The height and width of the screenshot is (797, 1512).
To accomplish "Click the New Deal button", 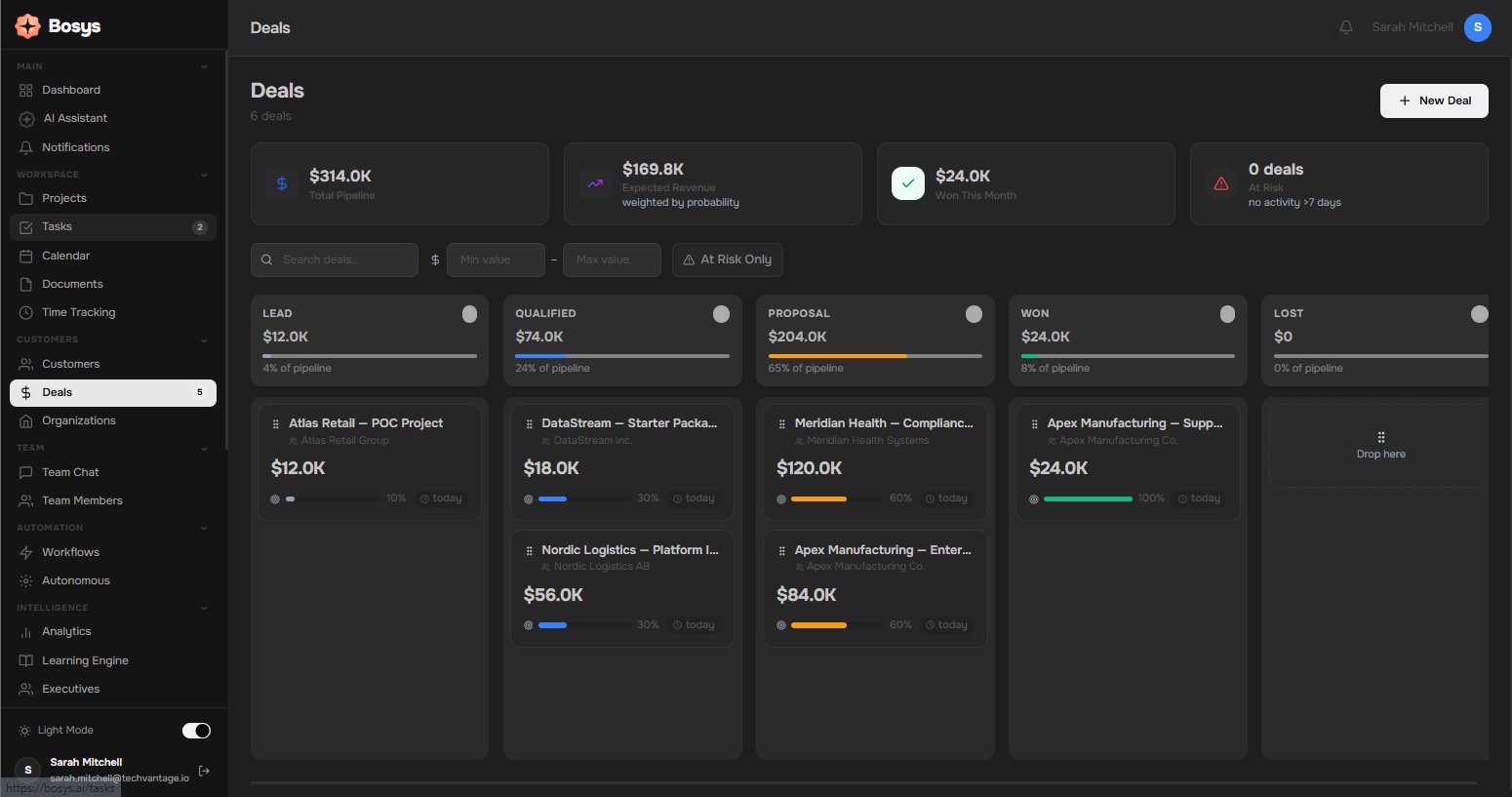I will point(1433,100).
